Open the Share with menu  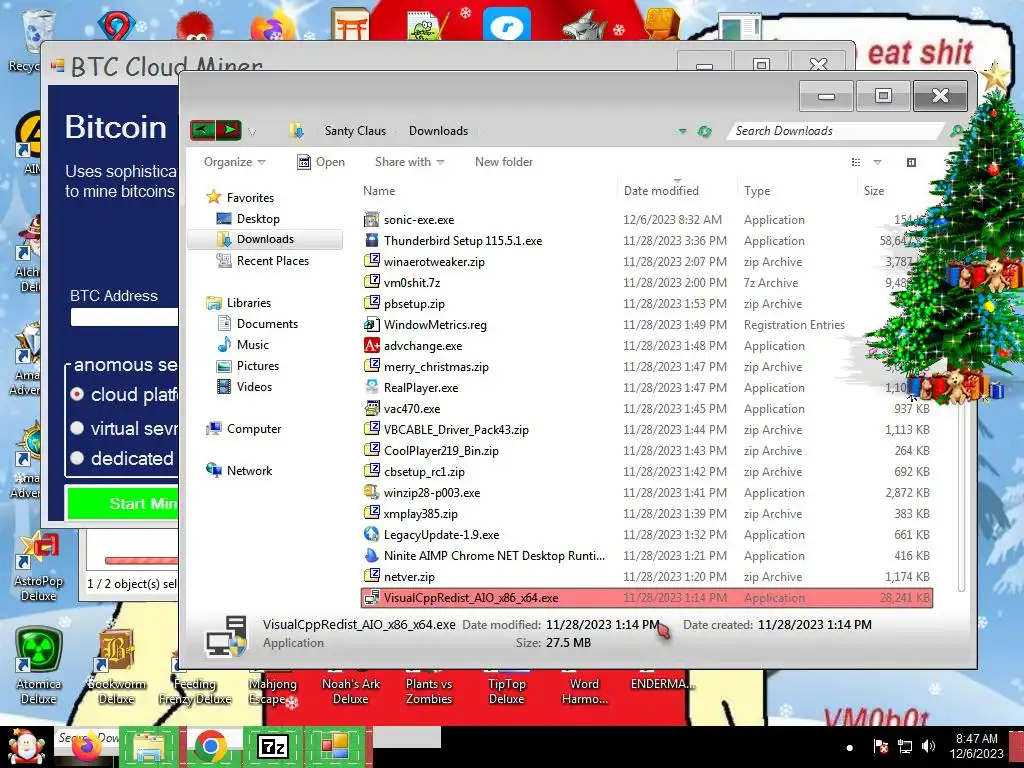tap(409, 162)
